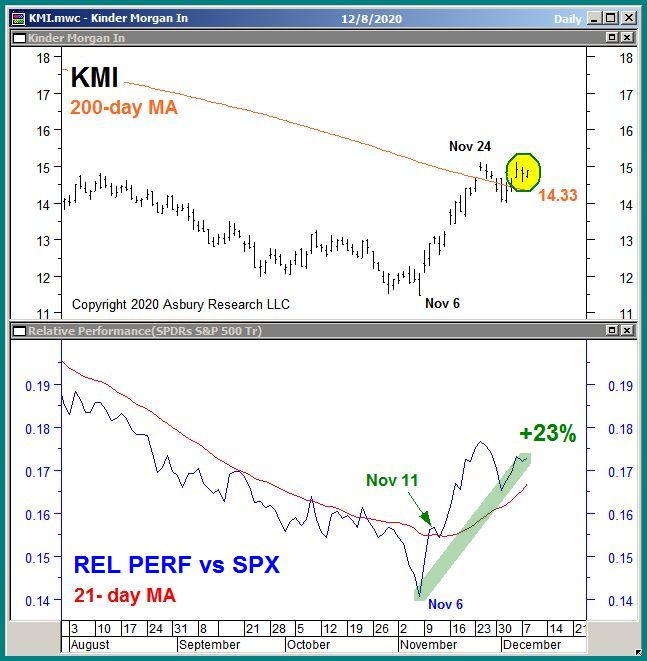Image resolution: width=647 pixels, height=661 pixels.
Task: Click the +23% annotation on relative performance chart
Action: (547, 434)
